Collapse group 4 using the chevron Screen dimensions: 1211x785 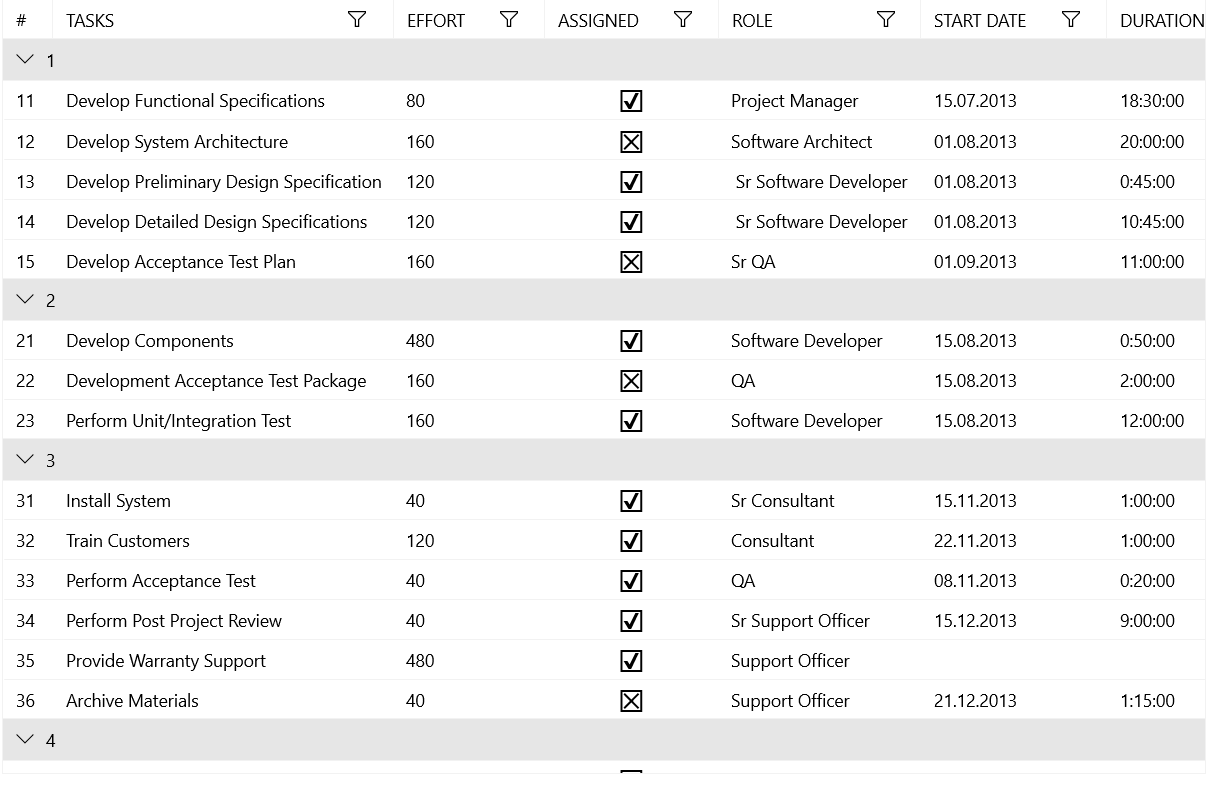pyautogui.click(x=26, y=740)
